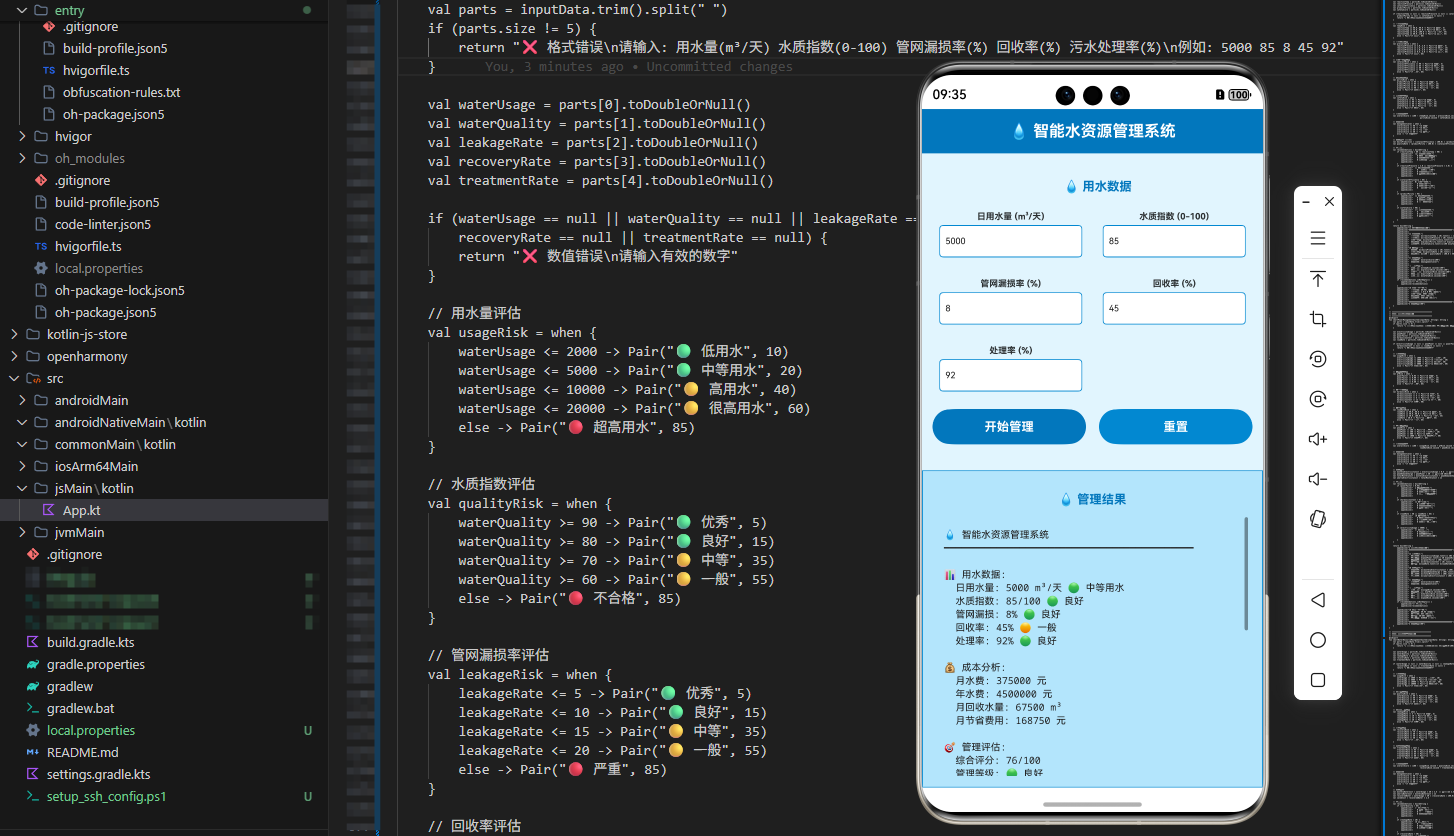The image size is (1454, 836).
Task: Collapse the entry folder
Action: pos(22,10)
